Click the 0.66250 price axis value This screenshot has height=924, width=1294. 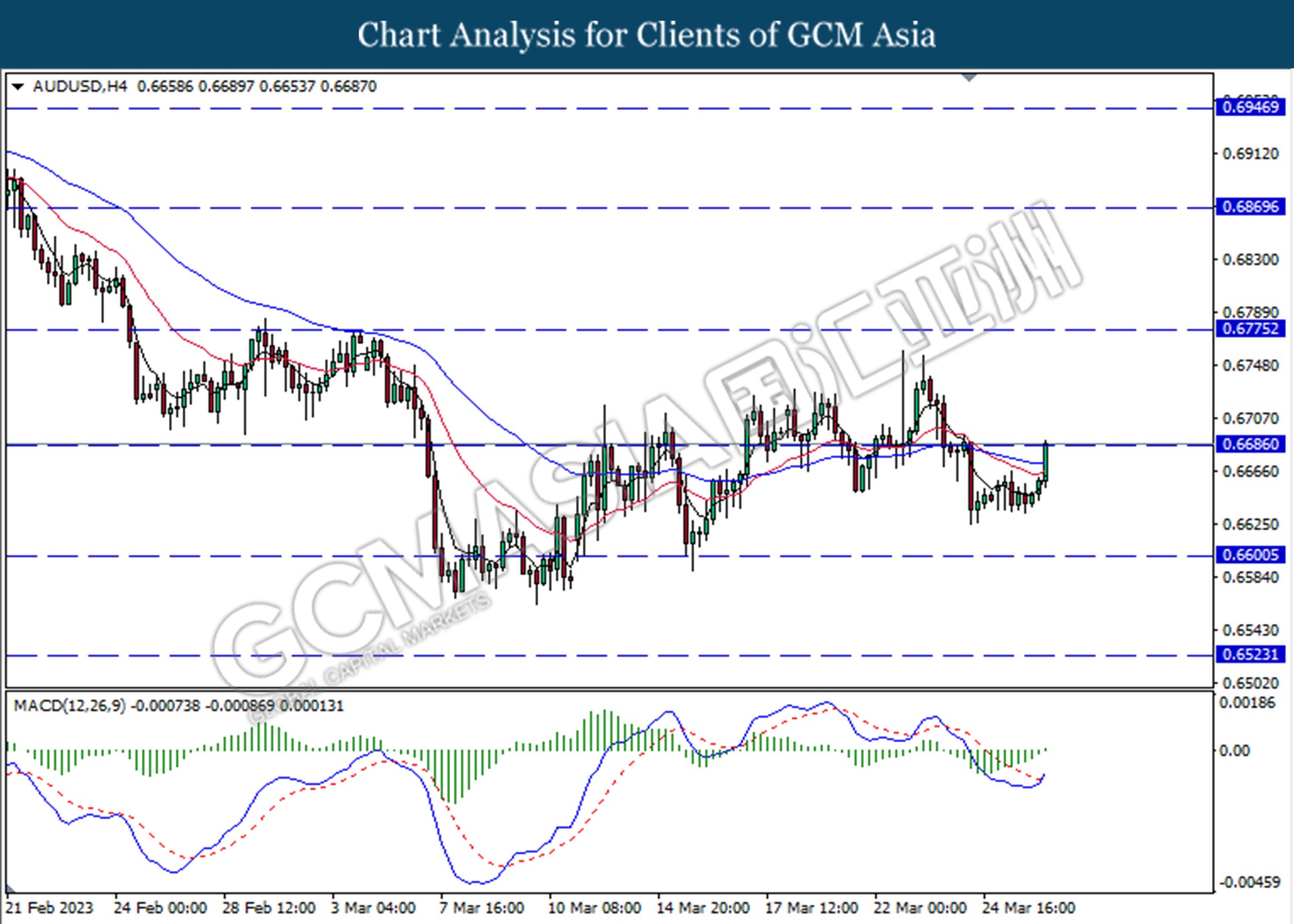click(x=1250, y=524)
